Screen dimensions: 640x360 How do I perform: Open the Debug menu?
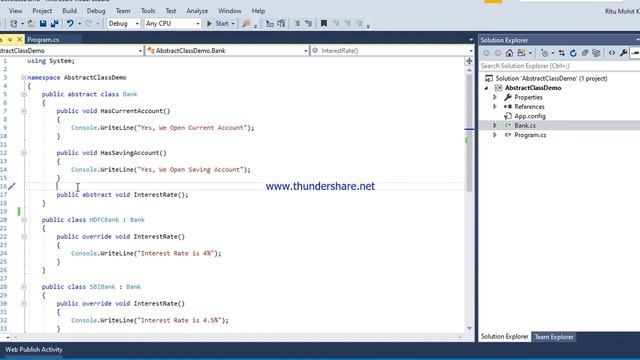click(x=96, y=11)
